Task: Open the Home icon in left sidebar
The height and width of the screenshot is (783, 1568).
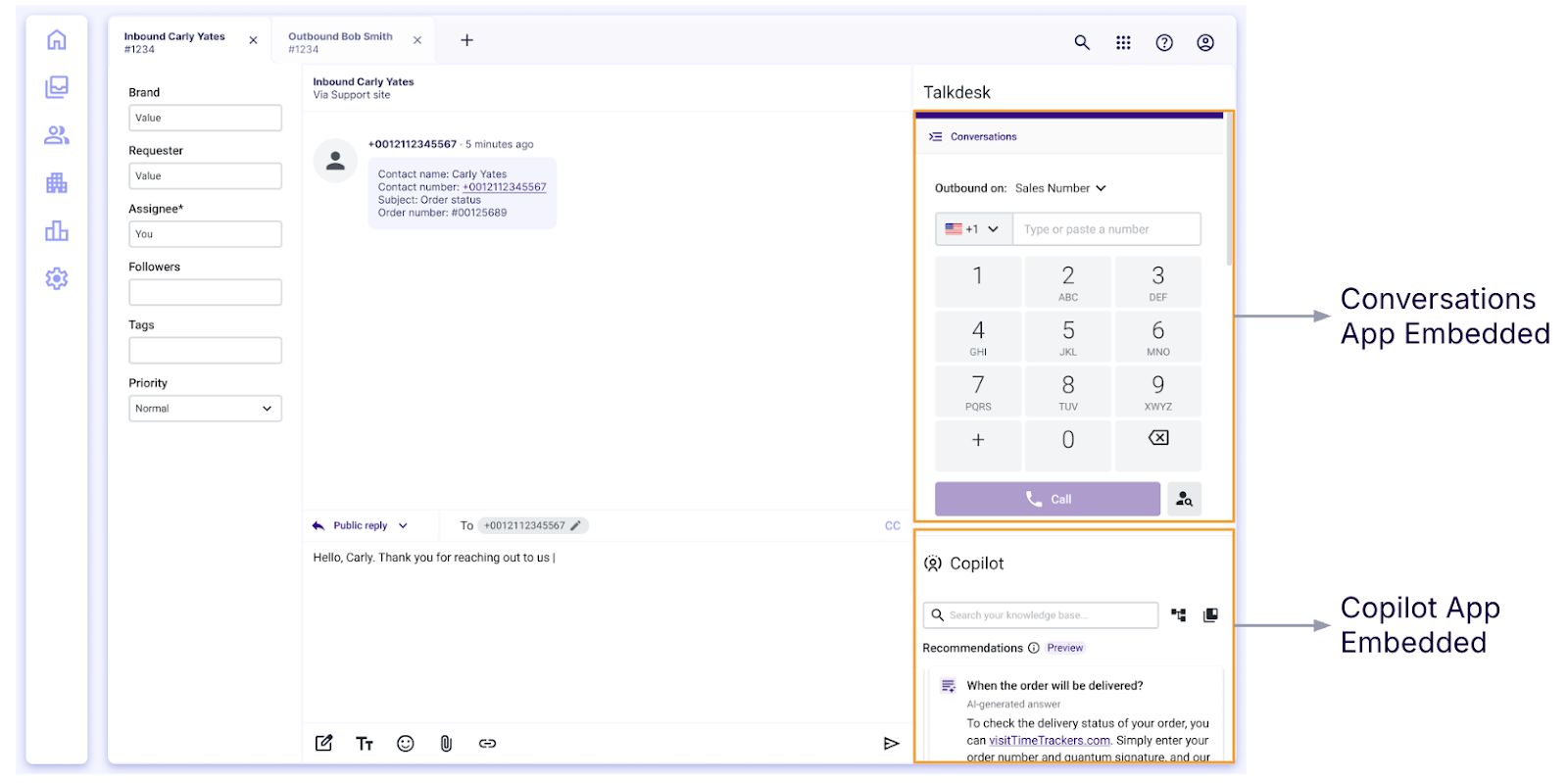Action: pyautogui.click(x=57, y=39)
